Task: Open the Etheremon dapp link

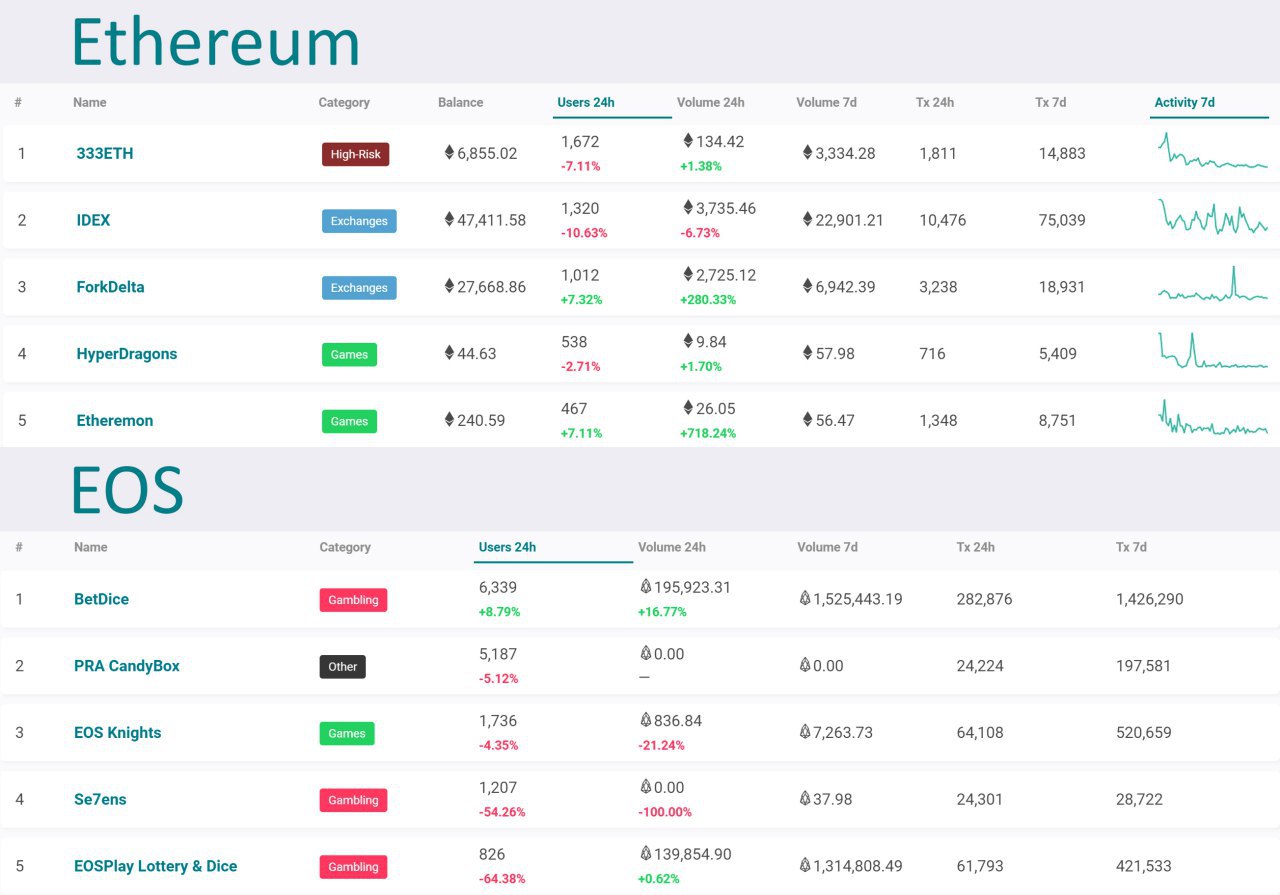Action: point(115,421)
